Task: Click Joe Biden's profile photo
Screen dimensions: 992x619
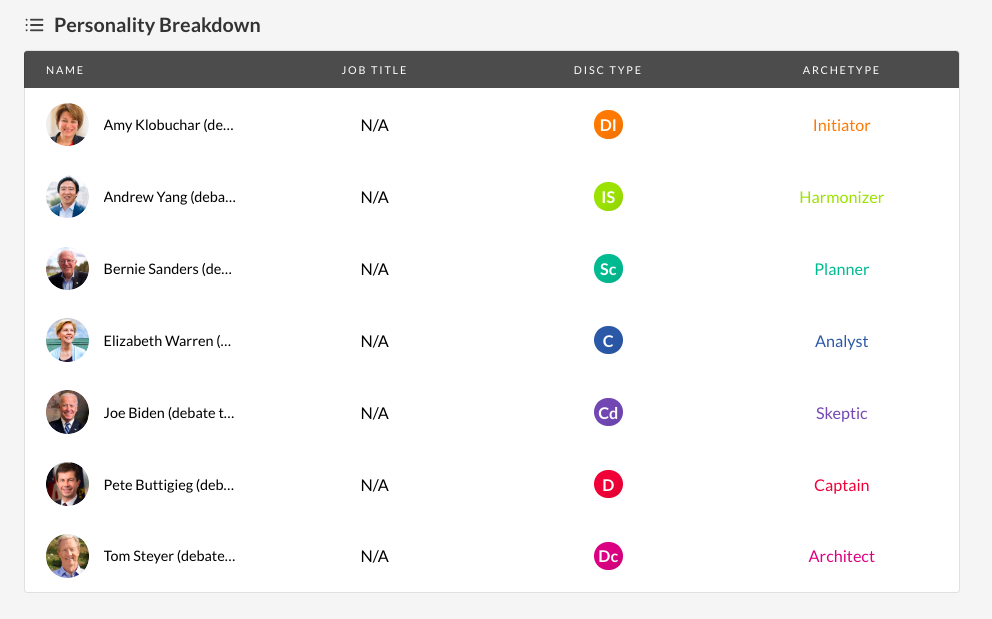Action: [x=67, y=413]
